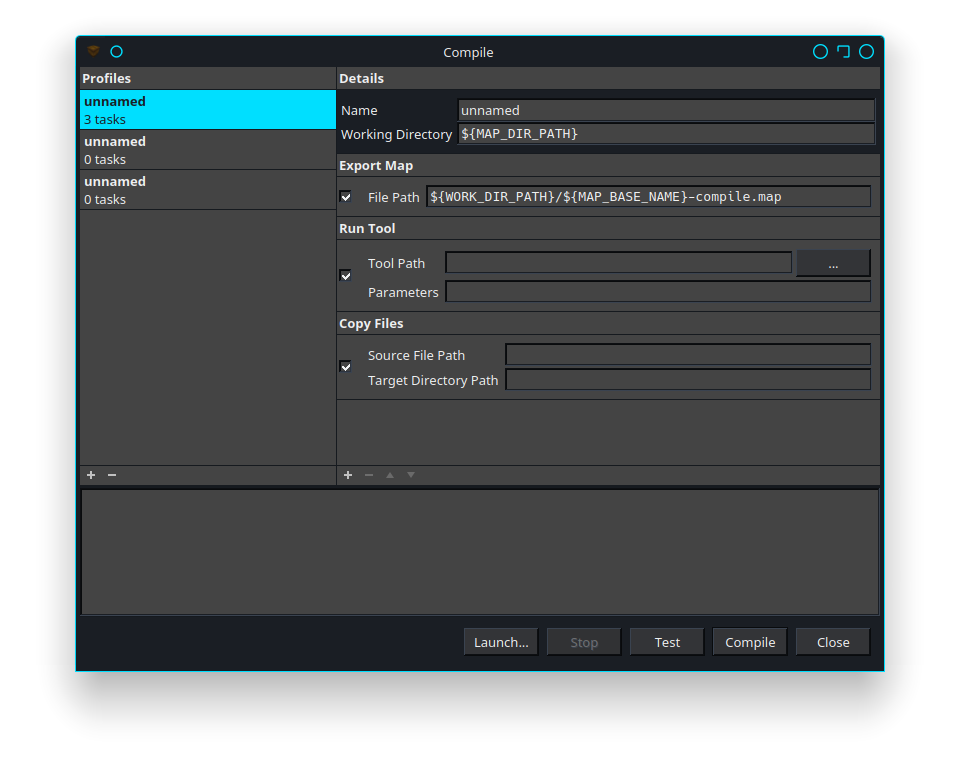Screen dimensions: 960x757
Task: Click the Working Directory field
Action: coord(665,133)
